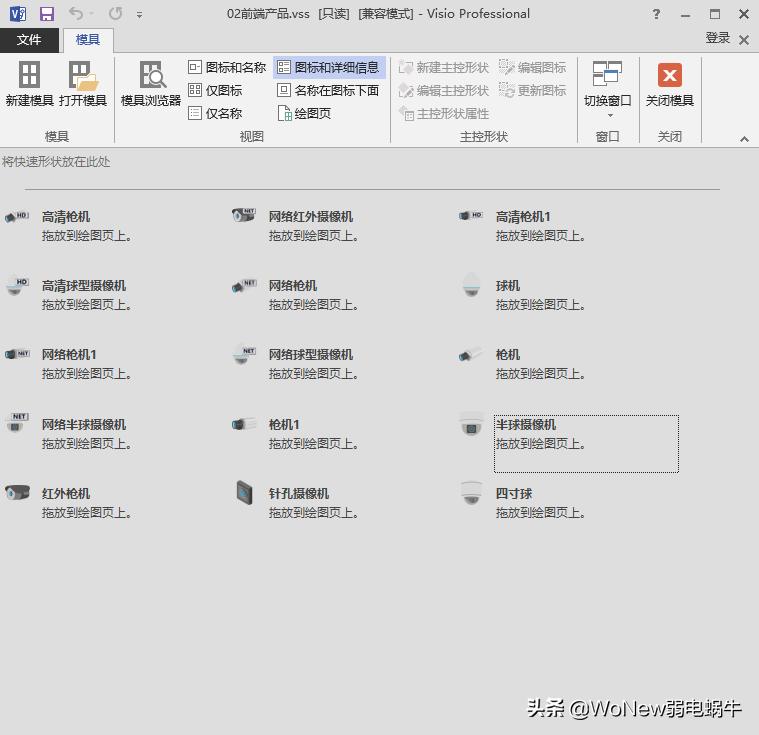Click the 关闭模具 red close-stencil icon

click(x=669, y=75)
